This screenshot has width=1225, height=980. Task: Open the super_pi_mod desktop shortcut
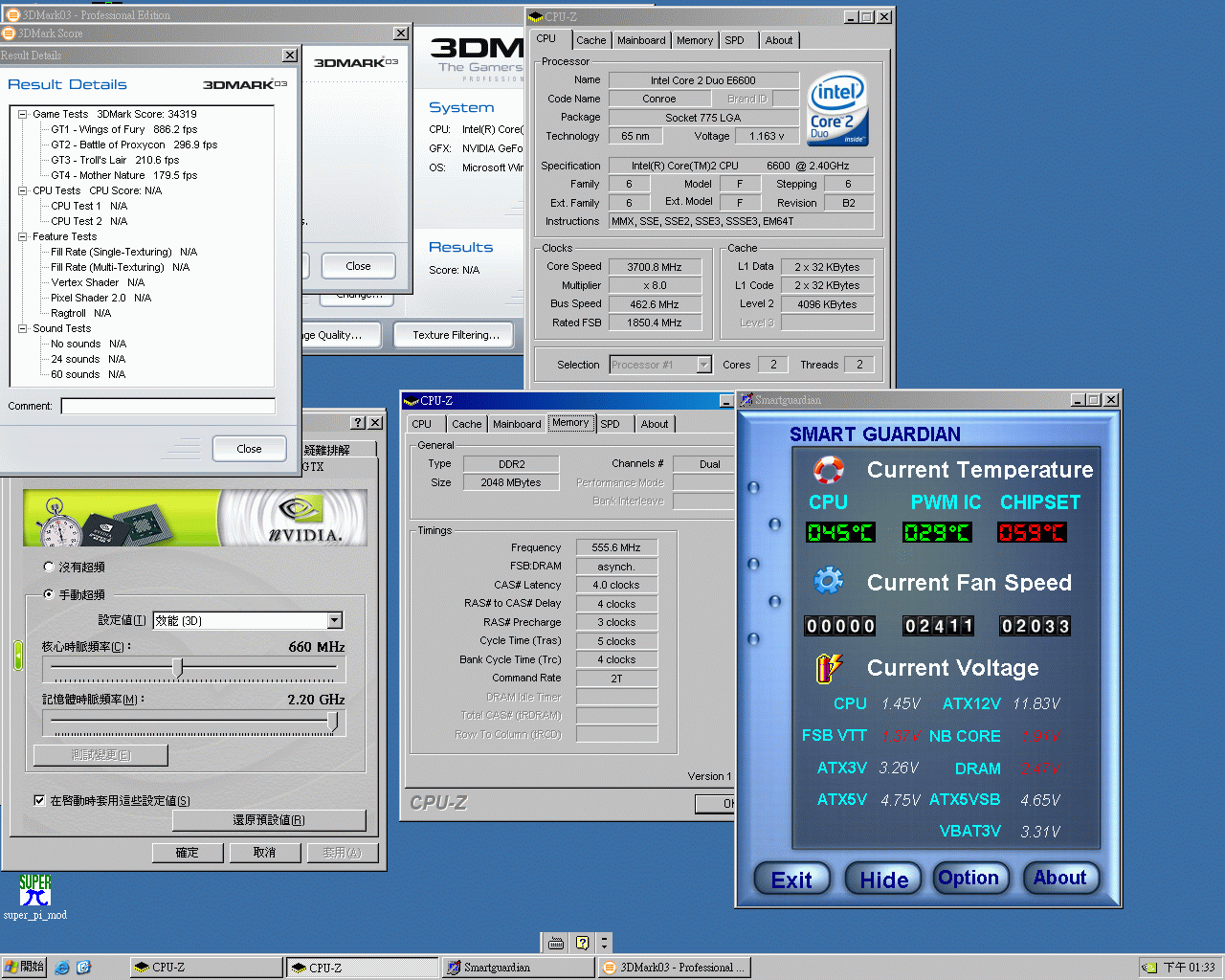35,897
